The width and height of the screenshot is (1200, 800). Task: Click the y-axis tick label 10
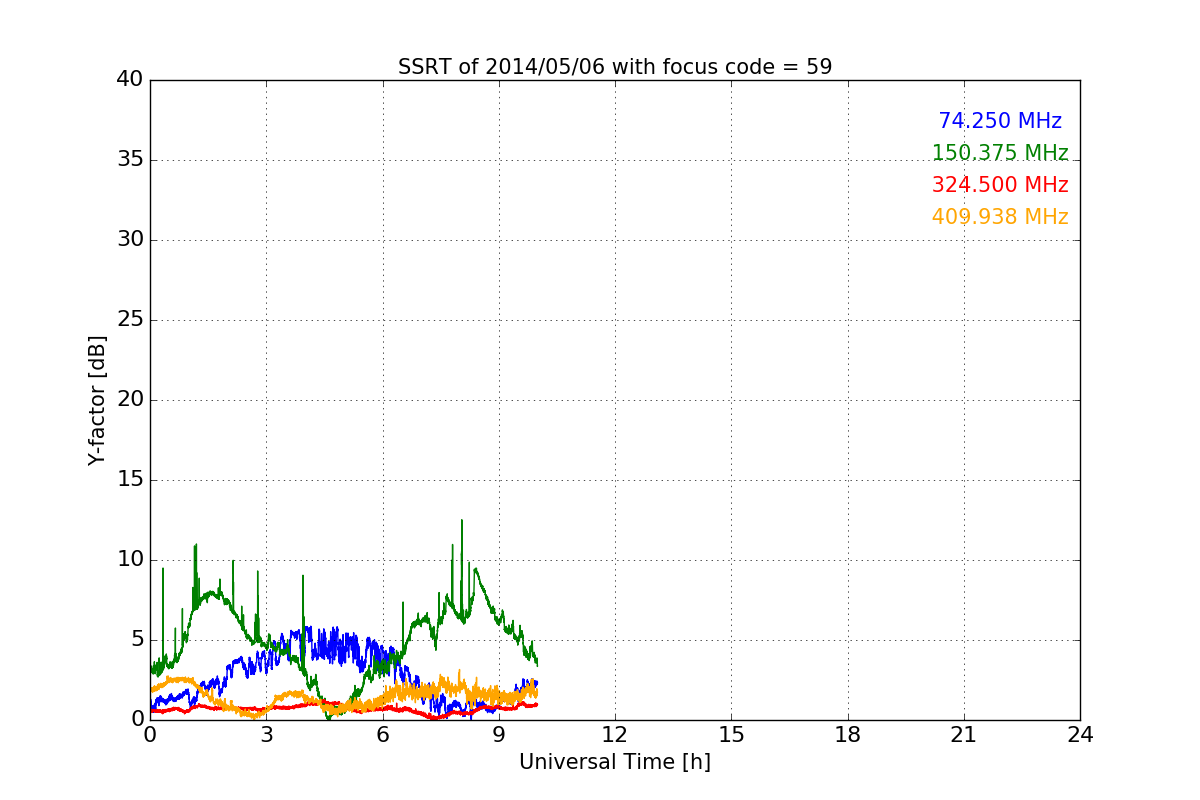(130, 560)
